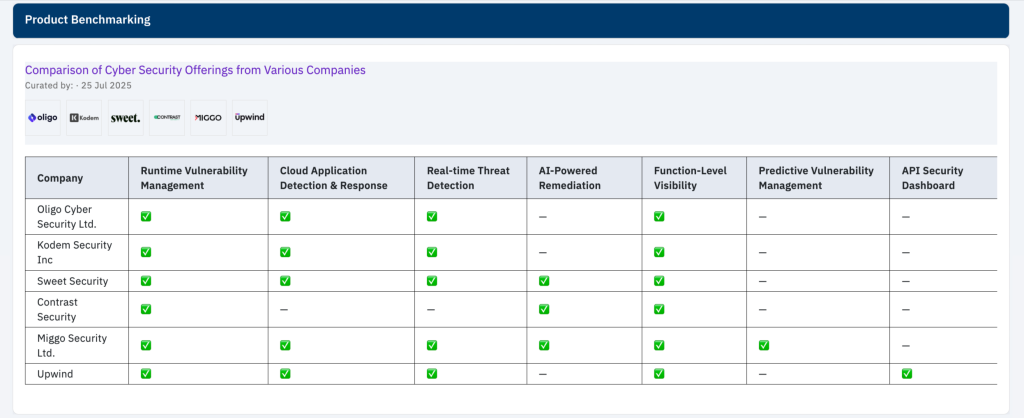Click the Oligo company logo
The height and width of the screenshot is (418, 1024).
42,118
